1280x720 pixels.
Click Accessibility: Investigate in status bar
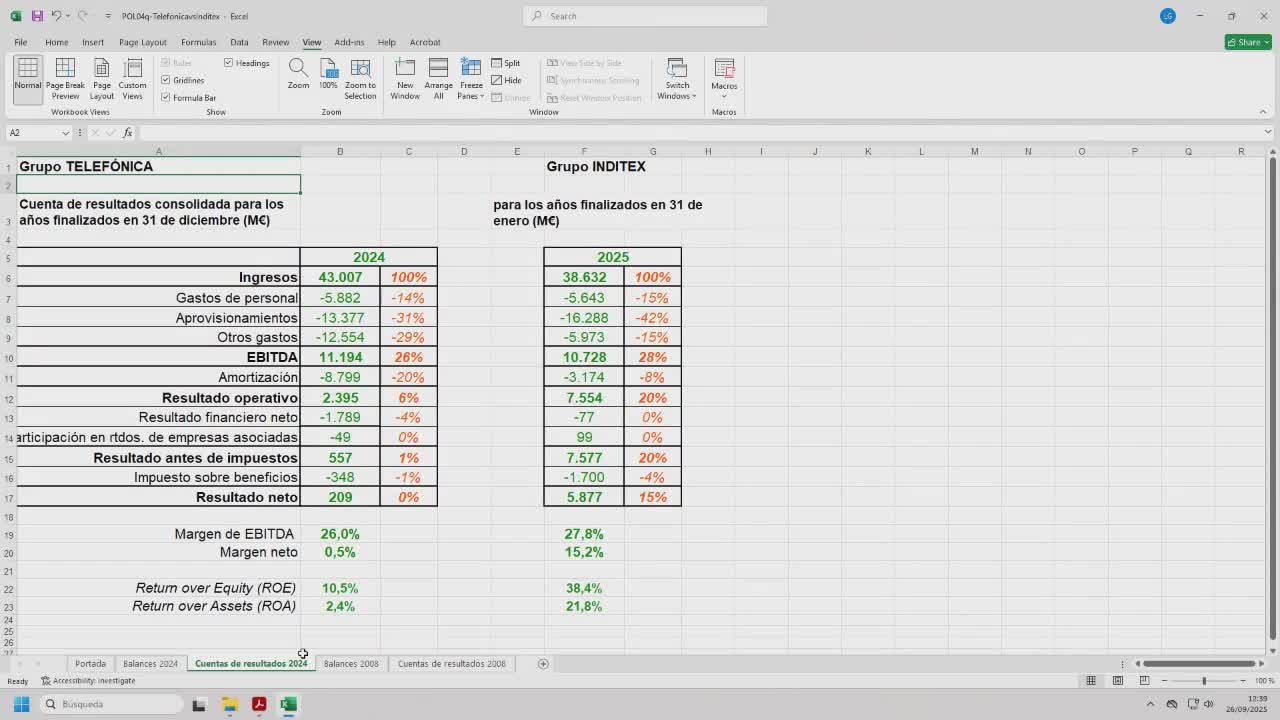(x=88, y=681)
